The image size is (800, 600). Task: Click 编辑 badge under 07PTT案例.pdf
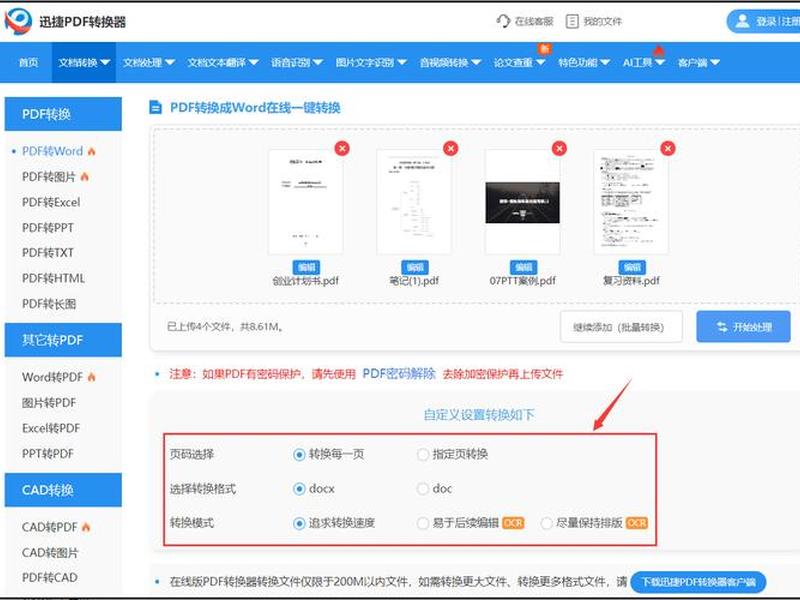pos(523,267)
